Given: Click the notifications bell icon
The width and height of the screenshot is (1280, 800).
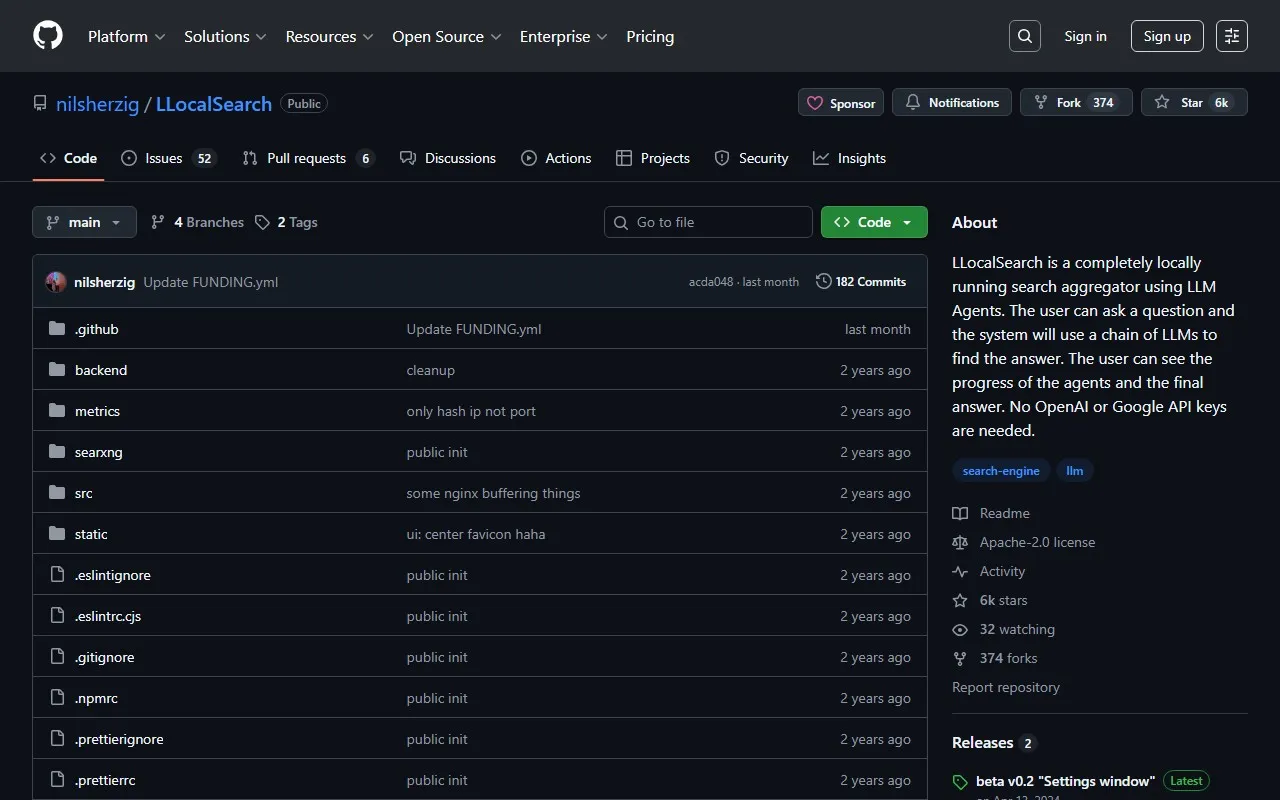Looking at the screenshot, I should click(x=912, y=102).
